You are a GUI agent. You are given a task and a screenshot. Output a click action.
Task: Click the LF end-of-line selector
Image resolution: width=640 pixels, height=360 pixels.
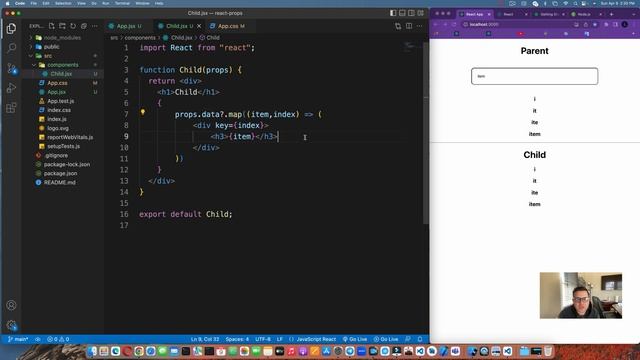click(280, 339)
